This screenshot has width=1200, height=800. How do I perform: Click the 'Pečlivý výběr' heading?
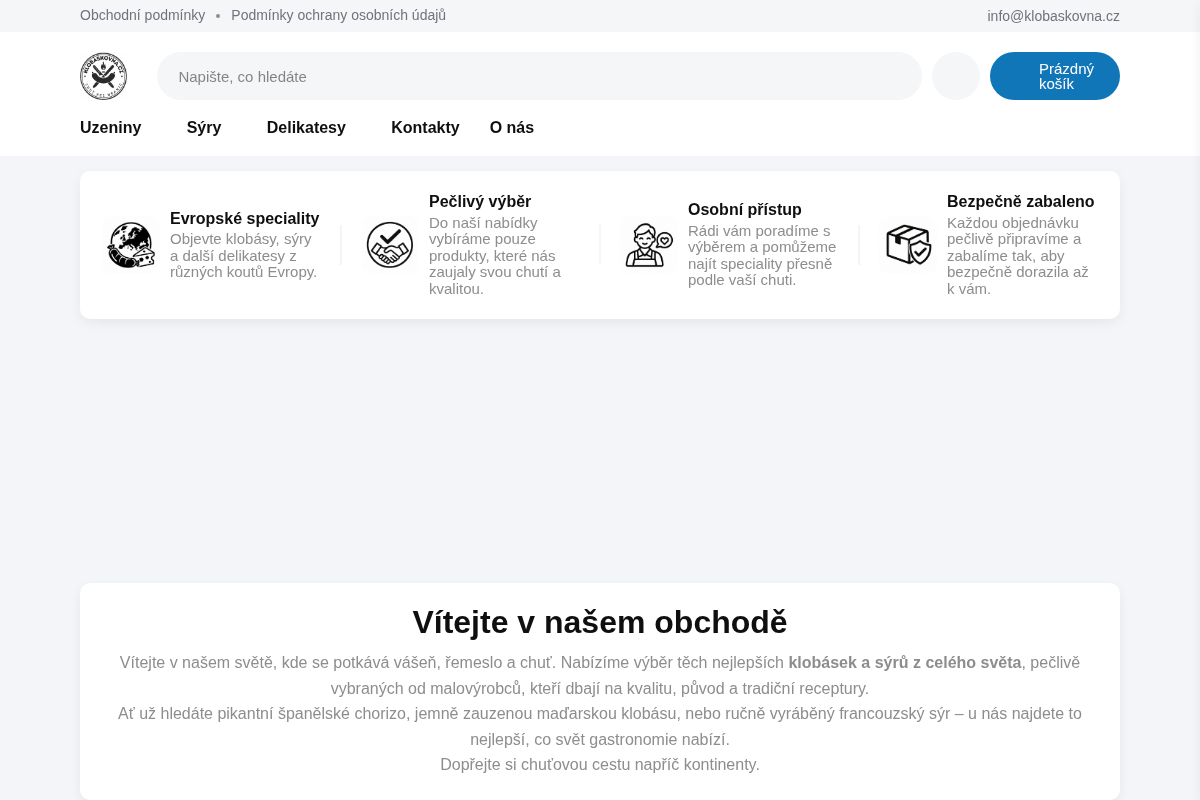480,202
